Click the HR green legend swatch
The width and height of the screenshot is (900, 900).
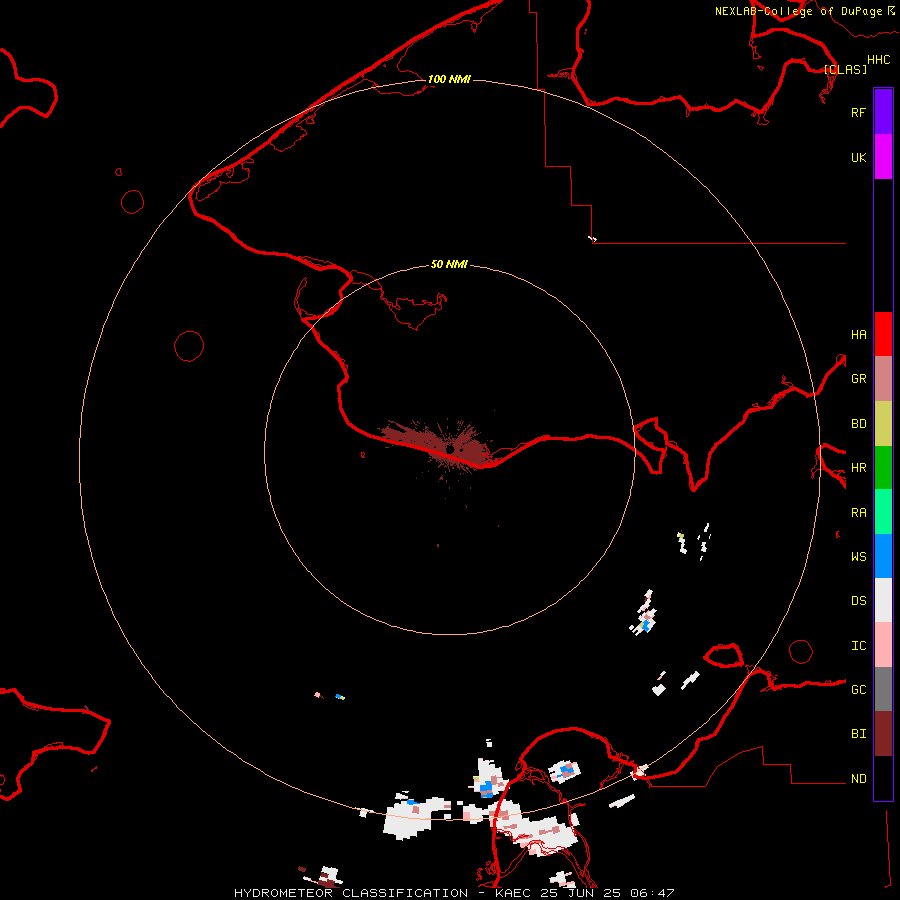click(x=883, y=468)
